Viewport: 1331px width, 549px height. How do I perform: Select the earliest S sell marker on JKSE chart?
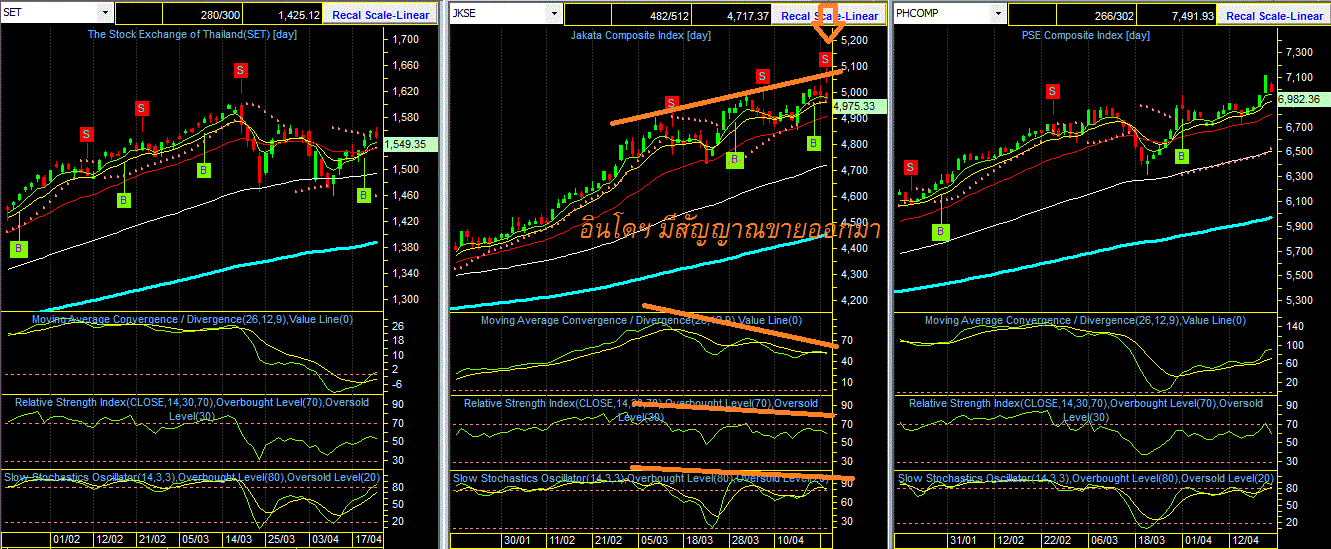[x=672, y=103]
